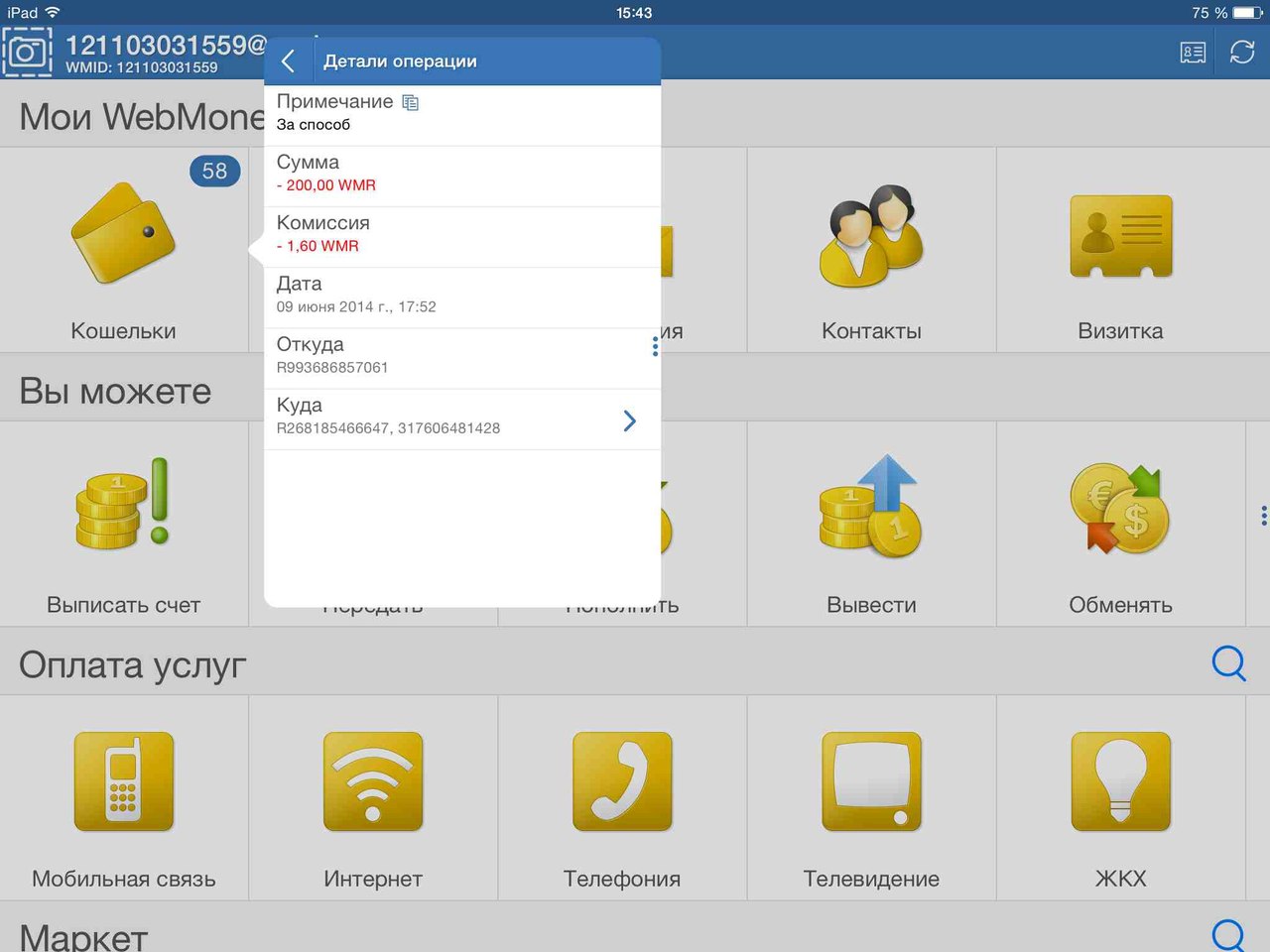Tap the Wi-Fi status icon
Screen dimensions: 1270x952
[x=53, y=13]
